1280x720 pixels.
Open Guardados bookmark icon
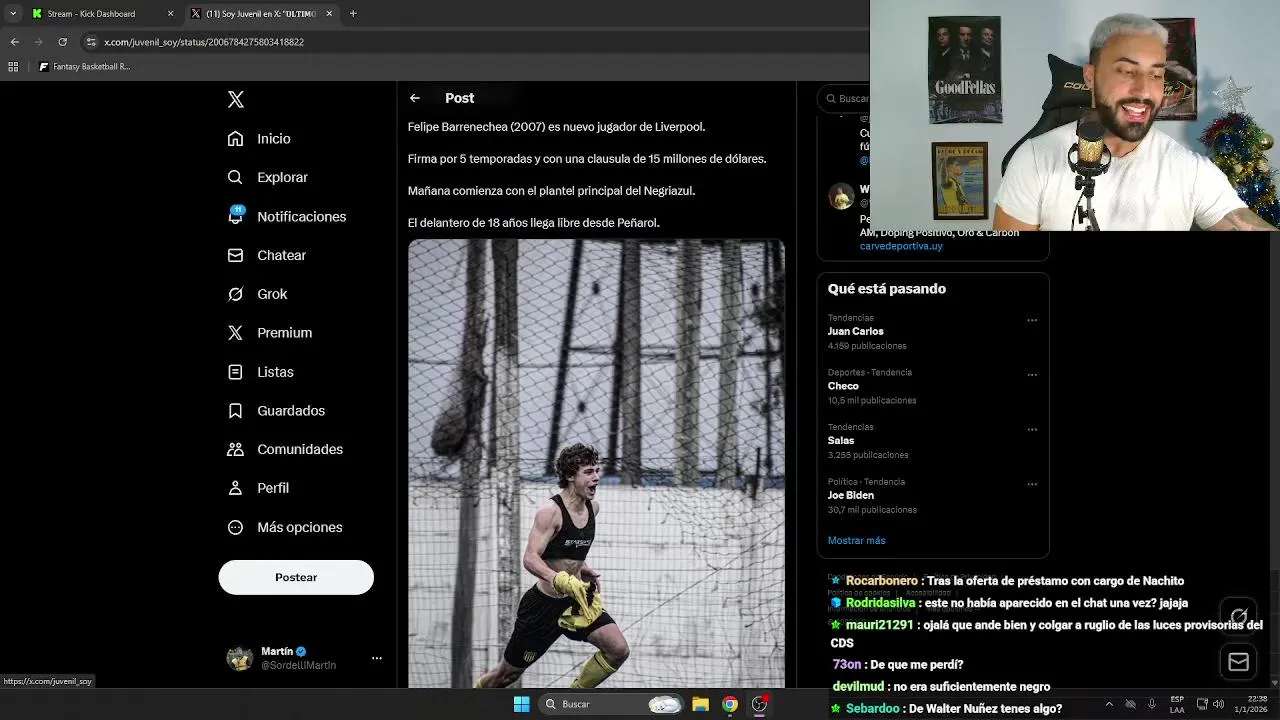pyautogui.click(x=235, y=411)
